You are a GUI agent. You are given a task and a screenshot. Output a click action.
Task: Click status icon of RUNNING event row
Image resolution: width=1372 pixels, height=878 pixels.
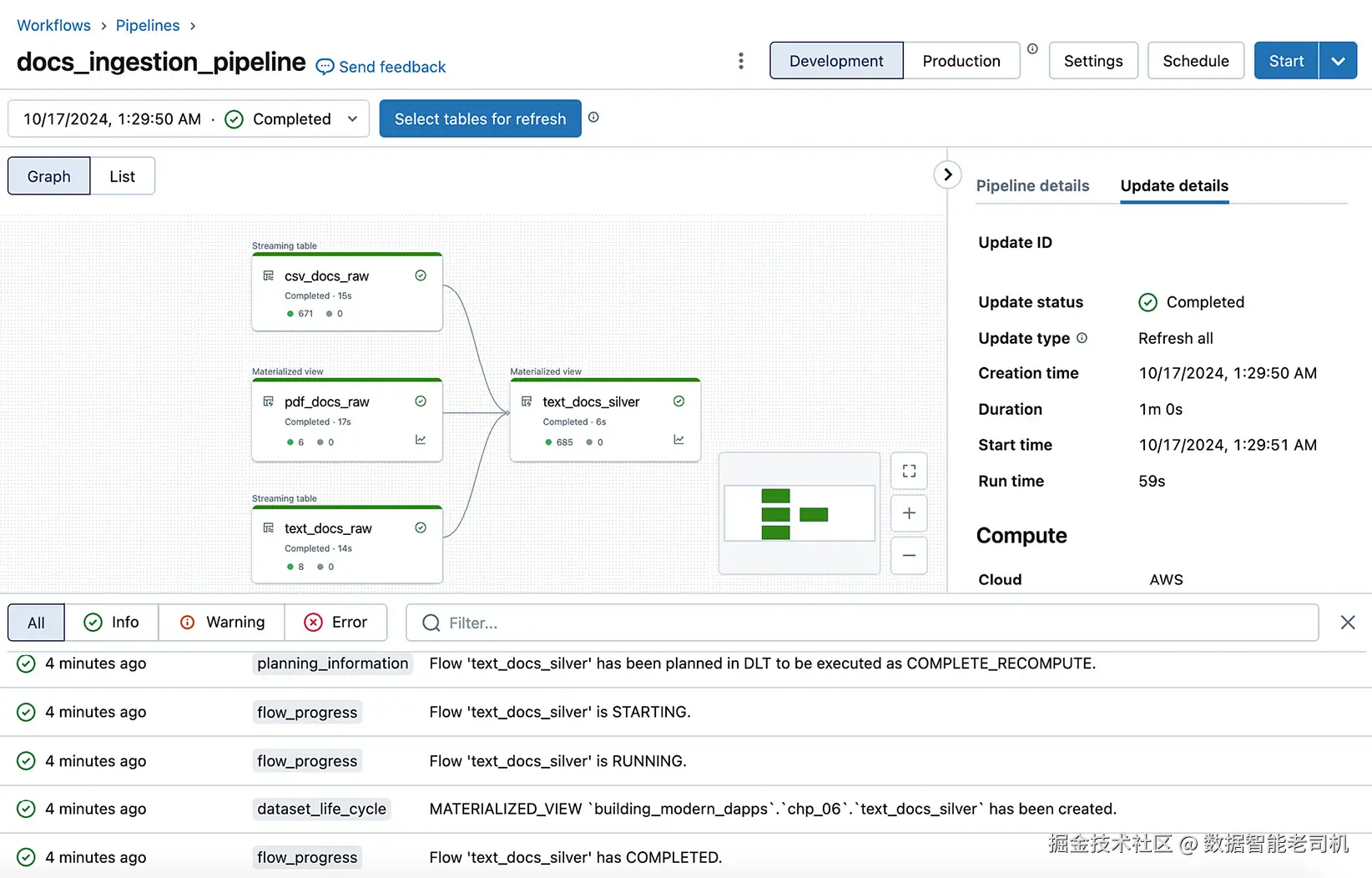pyautogui.click(x=26, y=761)
